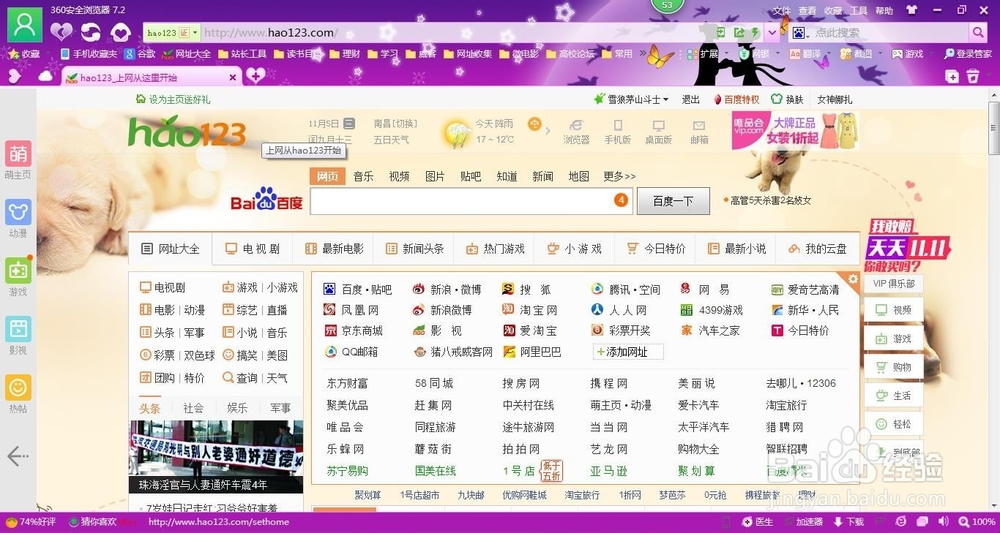Screen dimensions: 1000x533
Task: Click the page vertical scrollbar thumb
Action: [x=994, y=128]
